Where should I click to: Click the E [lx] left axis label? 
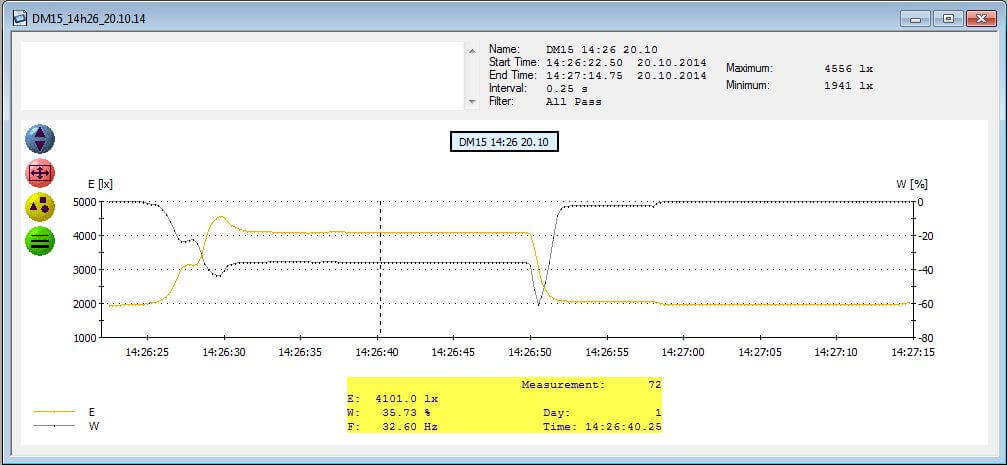point(99,184)
